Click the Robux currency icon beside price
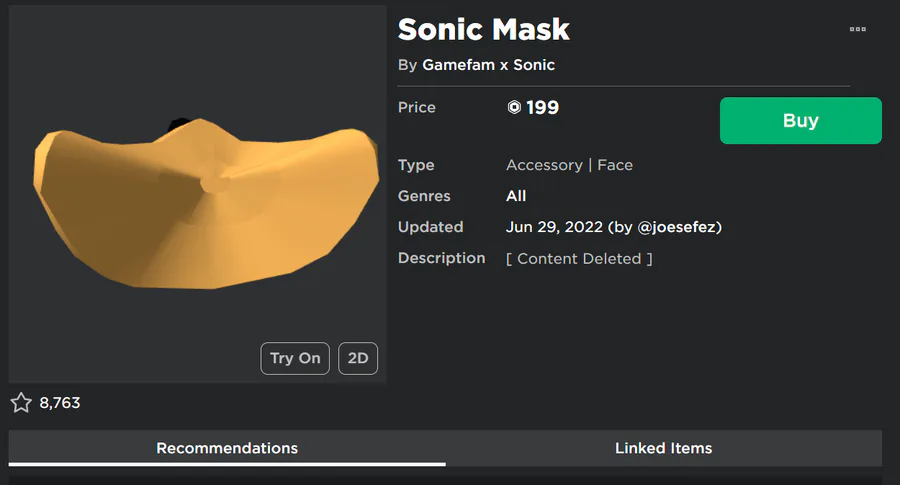The height and width of the screenshot is (485, 900). click(x=514, y=108)
